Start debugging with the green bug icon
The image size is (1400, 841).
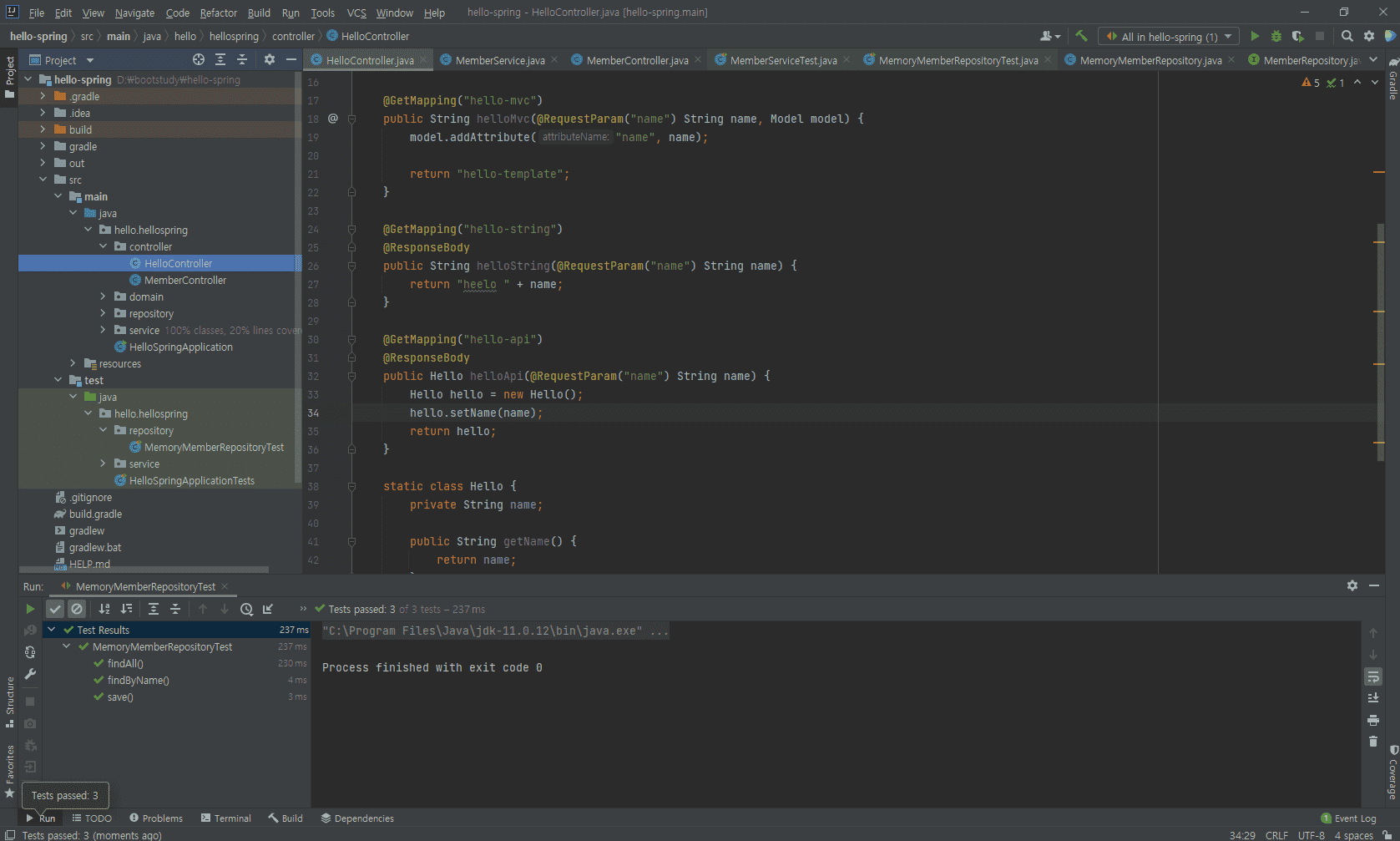click(x=1276, y=36)
